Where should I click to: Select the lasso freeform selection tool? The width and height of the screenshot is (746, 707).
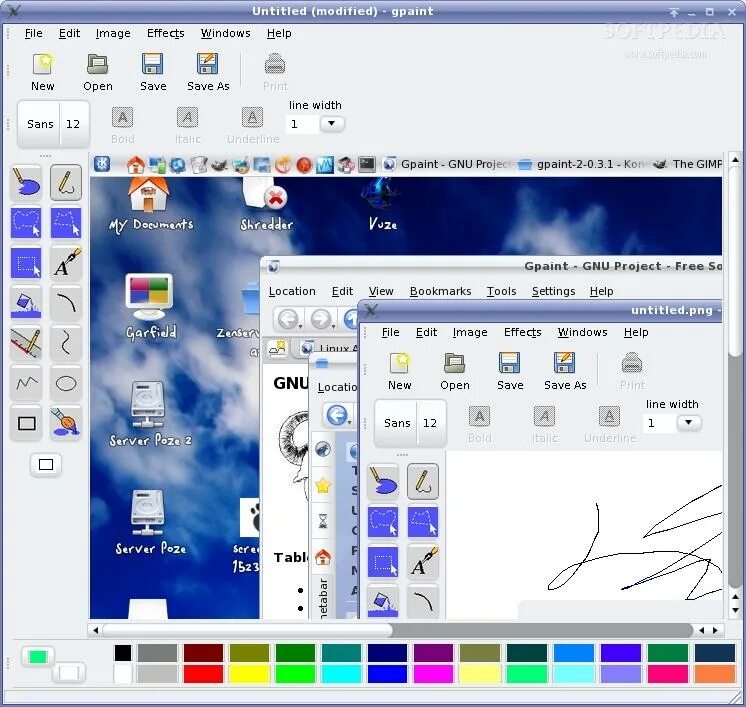coord(26,223)
